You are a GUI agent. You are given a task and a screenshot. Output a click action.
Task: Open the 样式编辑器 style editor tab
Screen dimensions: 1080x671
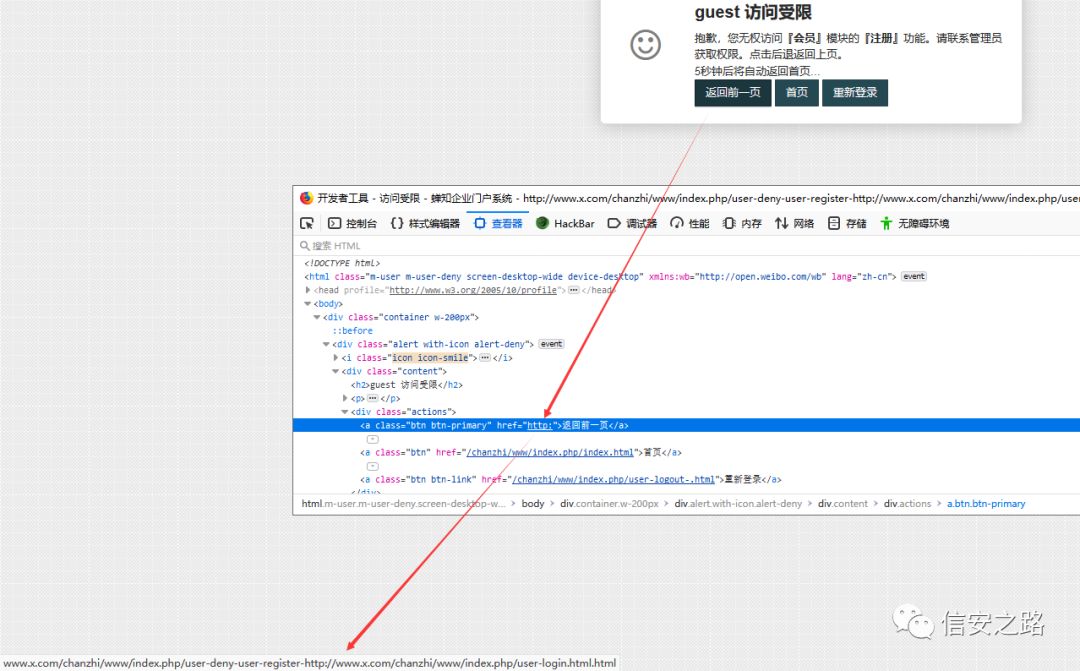425,223
